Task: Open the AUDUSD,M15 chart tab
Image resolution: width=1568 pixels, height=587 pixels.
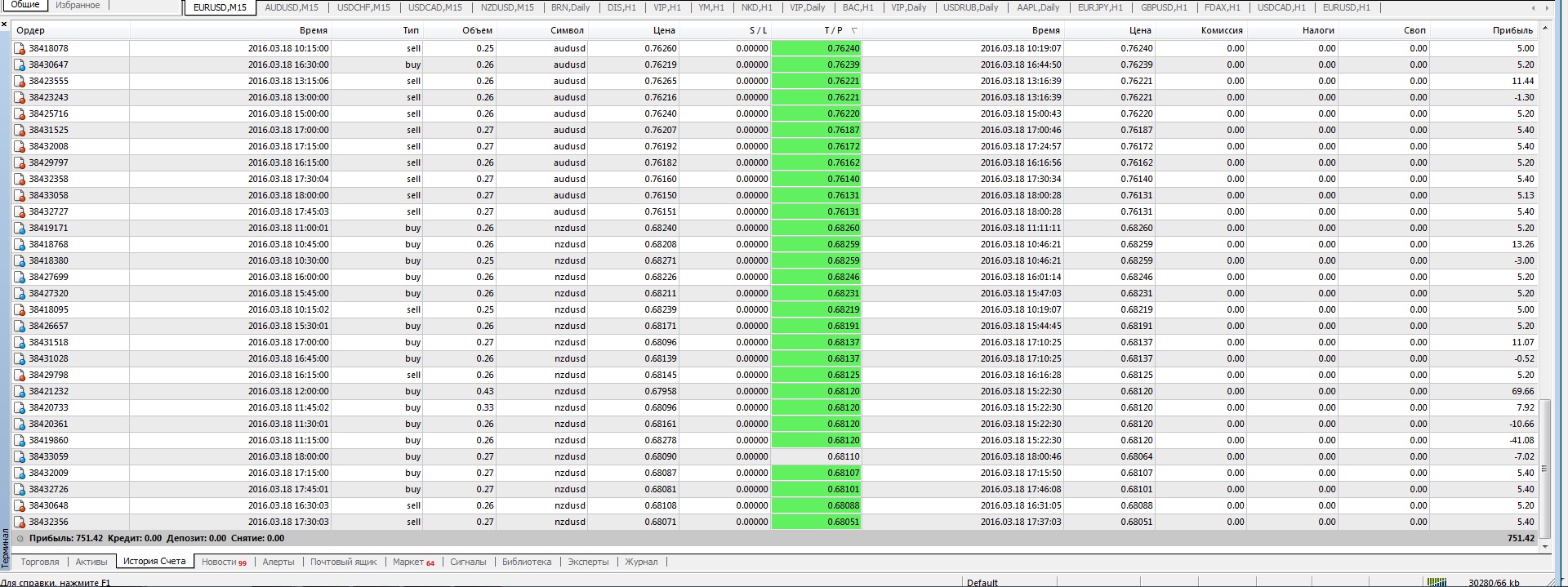Action: point(292,7)
